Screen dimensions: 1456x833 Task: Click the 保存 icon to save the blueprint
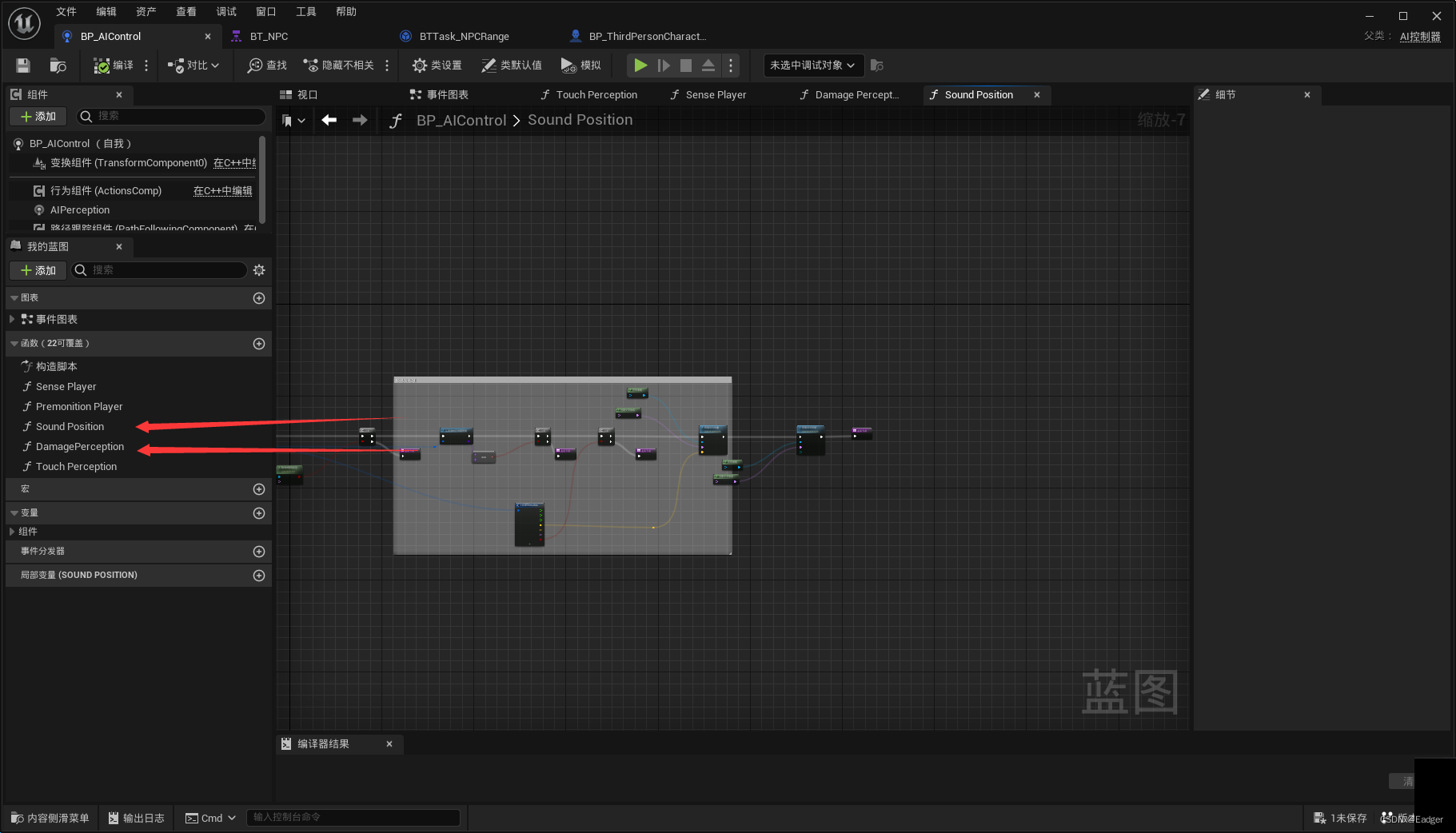(22, 66)
